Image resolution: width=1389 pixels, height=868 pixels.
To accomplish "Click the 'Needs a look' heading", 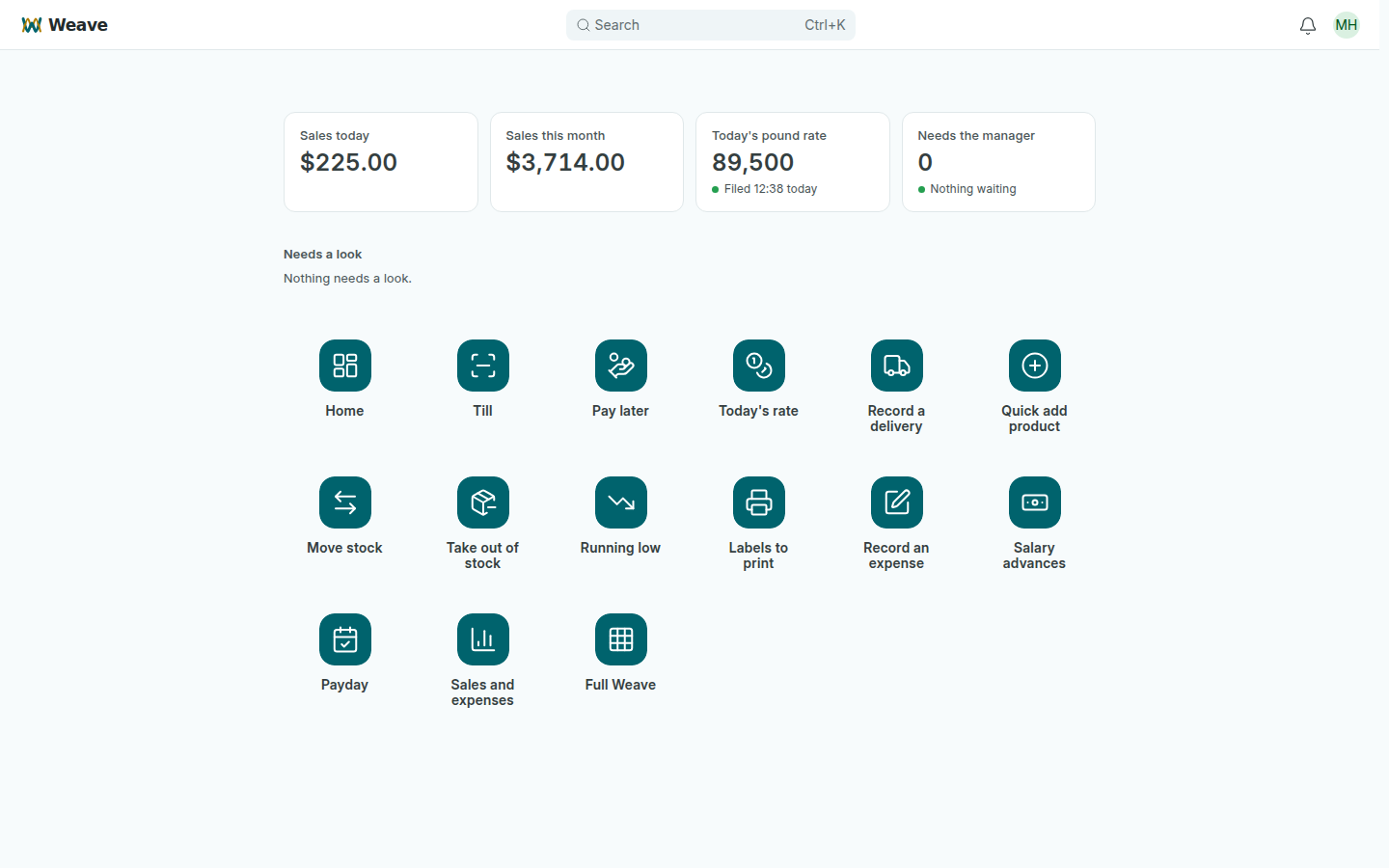I will [x=323, y=255].
